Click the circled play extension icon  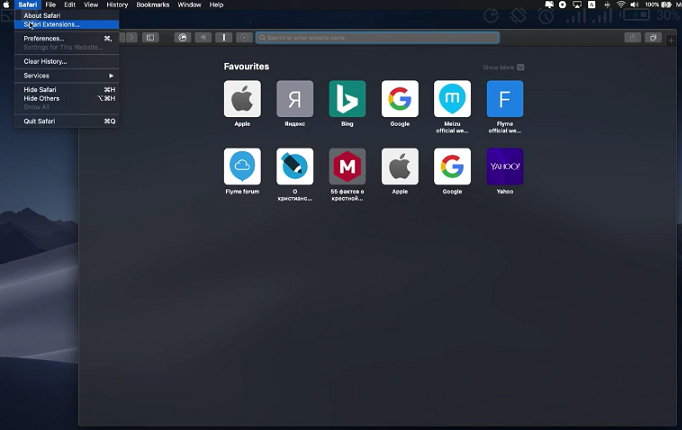[x=244, y=38]
